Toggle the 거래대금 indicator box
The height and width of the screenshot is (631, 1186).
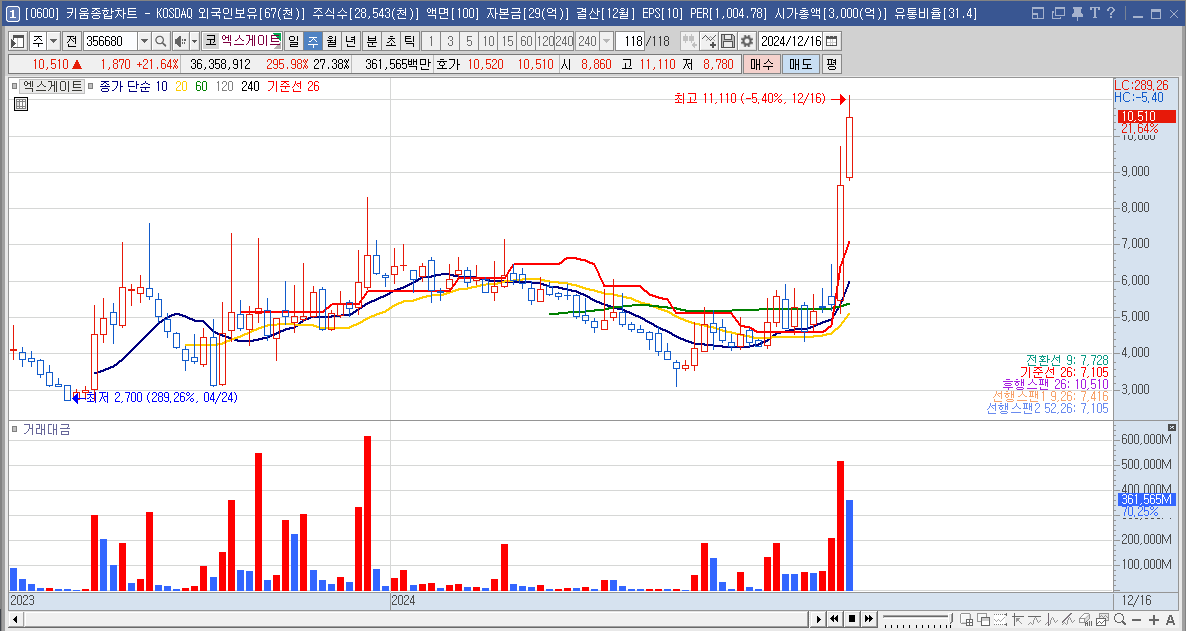(15, 429)
